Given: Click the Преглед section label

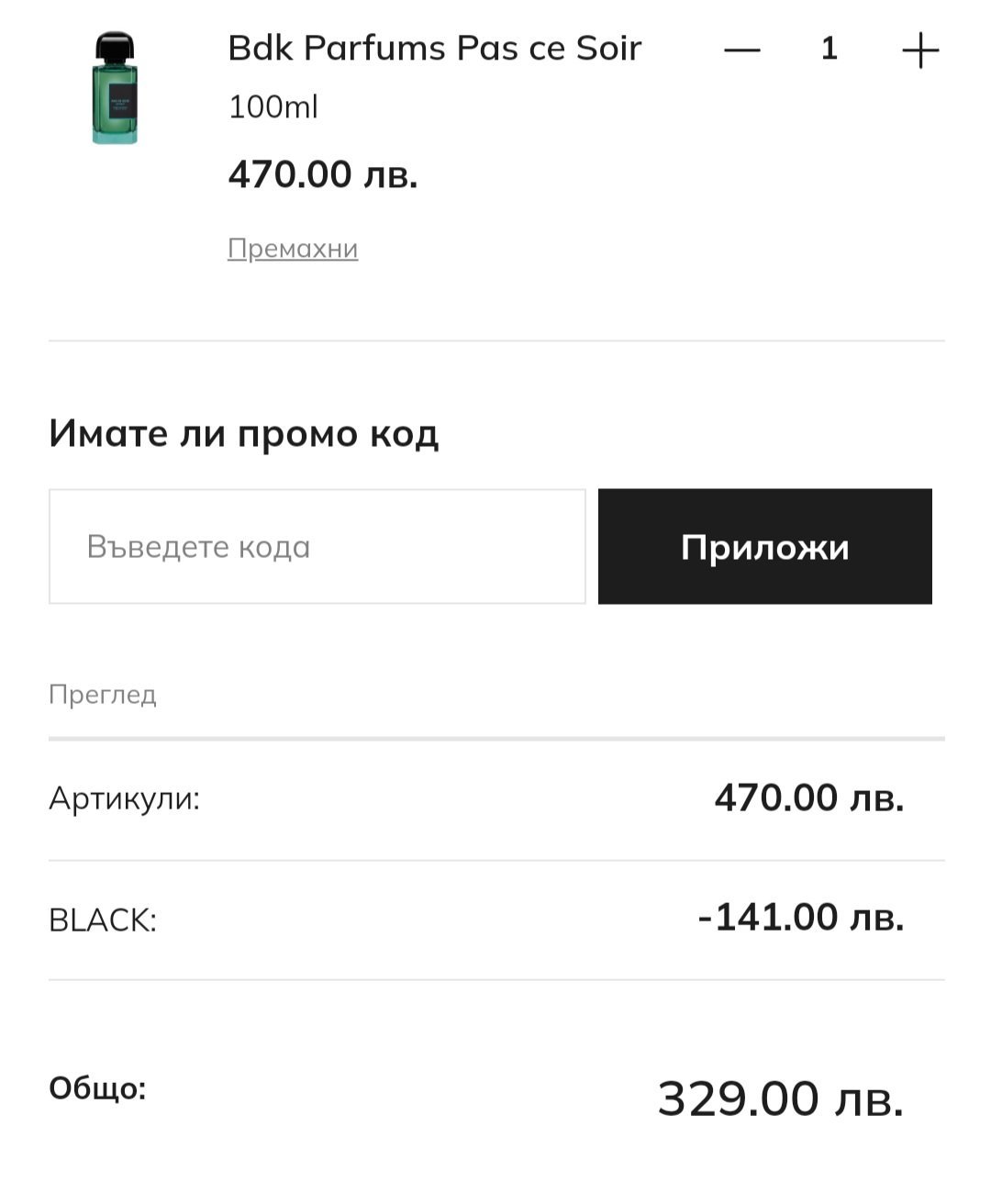Looking at the screenshot, I should [x=103, y=695].
